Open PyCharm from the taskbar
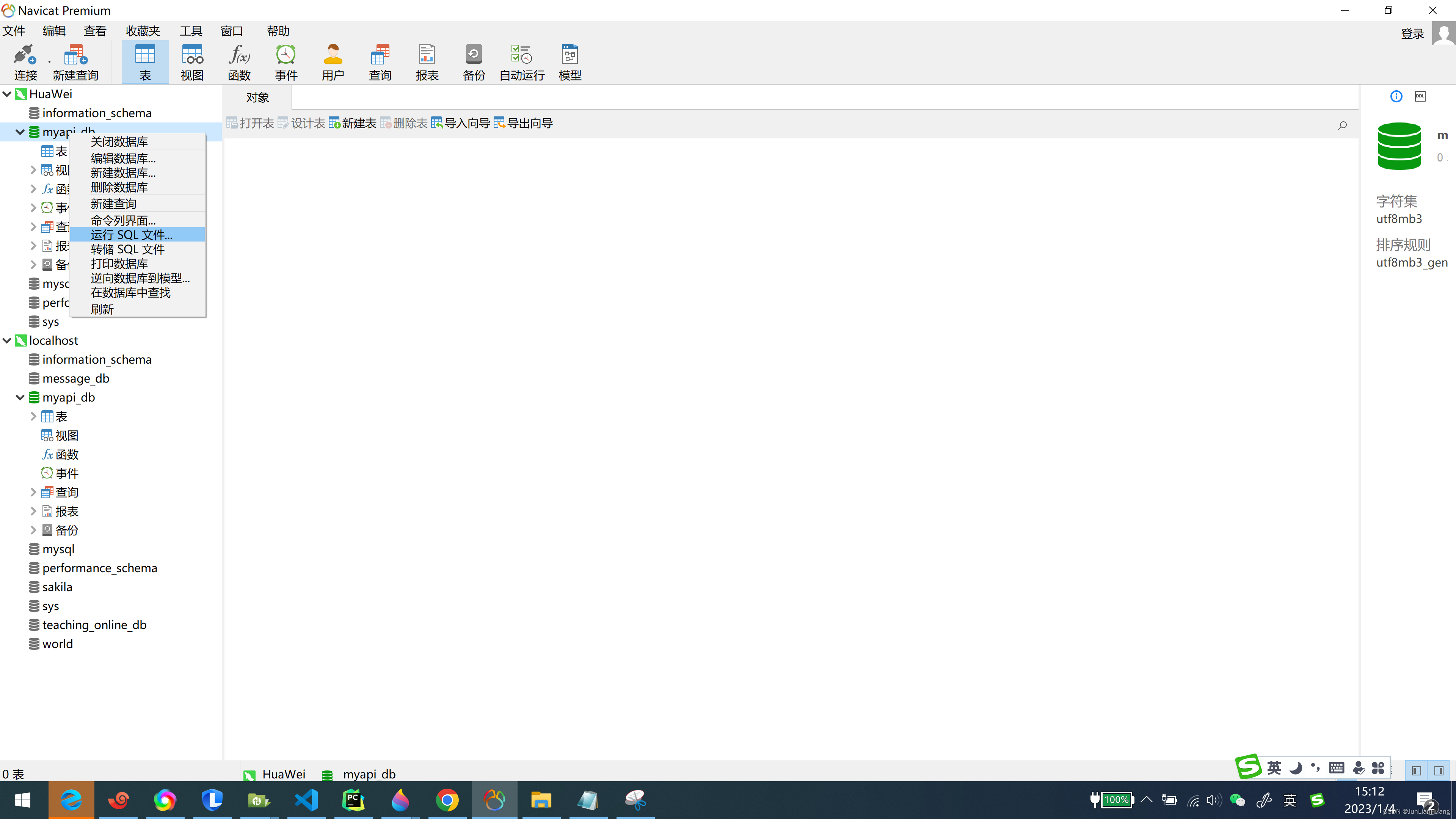This screenshot has width=1456, height=819. [353, 800]
